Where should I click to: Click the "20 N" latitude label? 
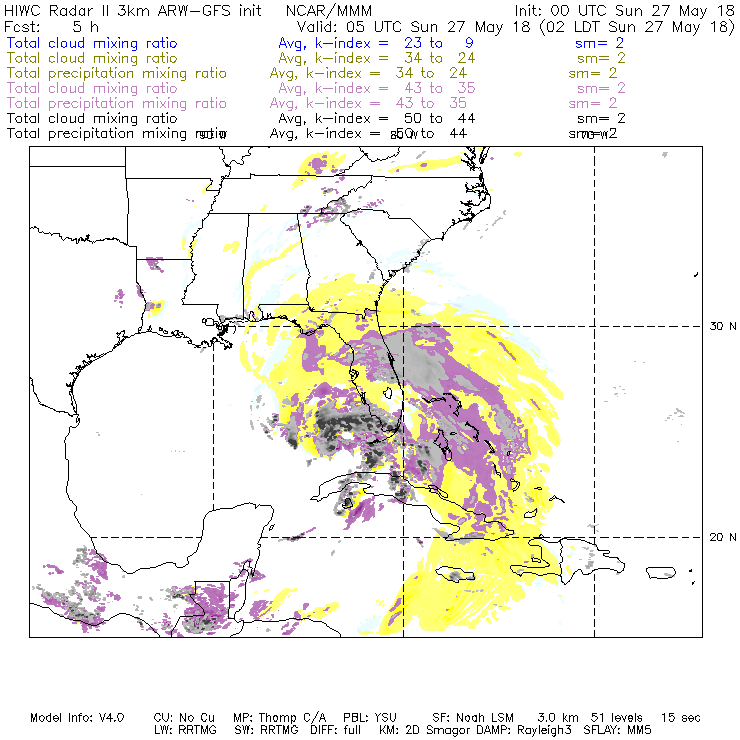click(723, 537)
